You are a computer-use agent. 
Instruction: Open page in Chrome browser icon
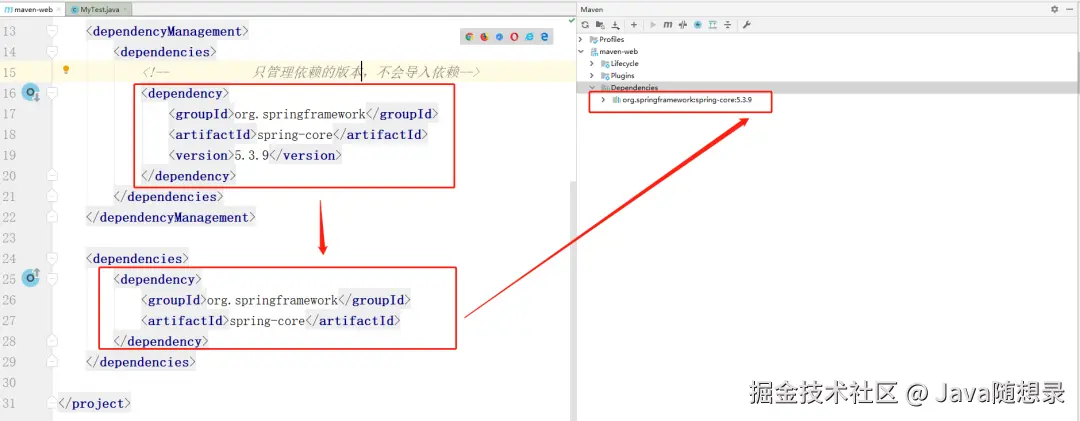tap(469, 37)
